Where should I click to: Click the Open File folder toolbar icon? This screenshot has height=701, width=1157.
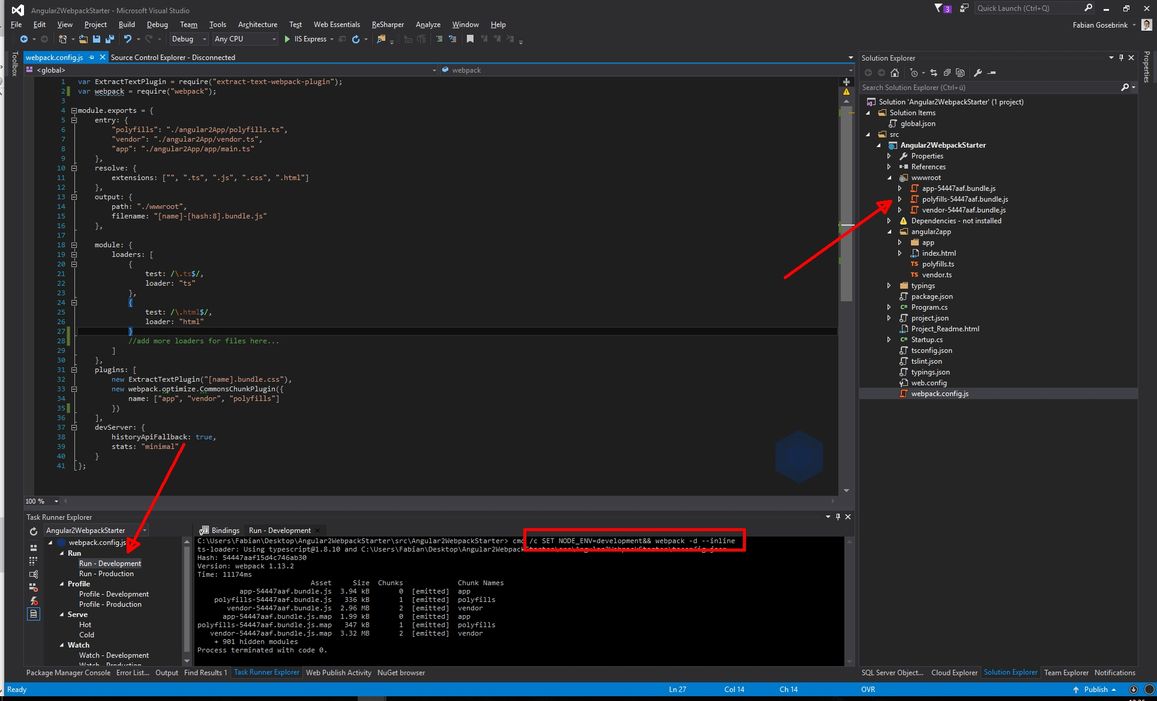(x=83, y=39)
